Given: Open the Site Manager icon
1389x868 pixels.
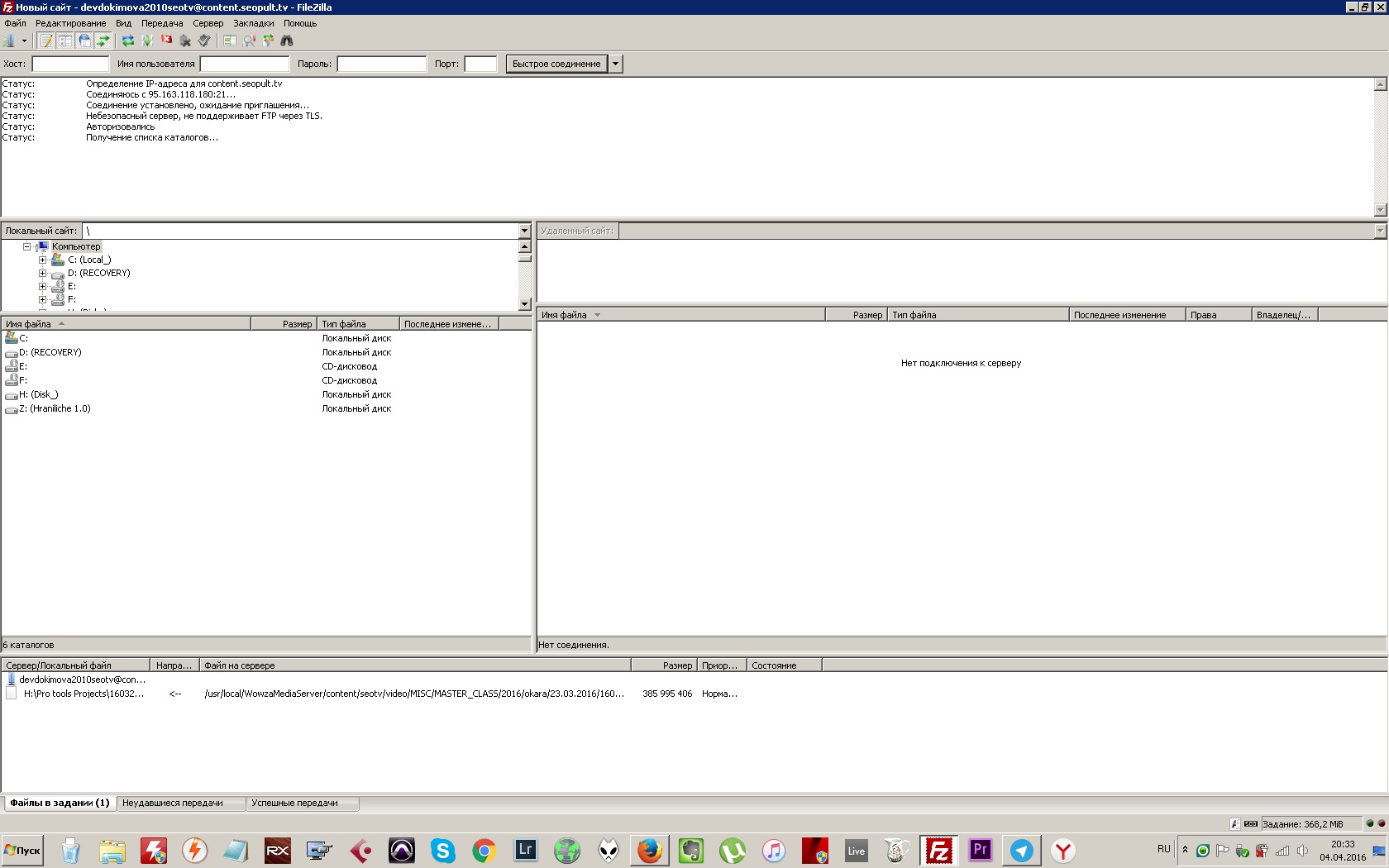Looking at the screenshot, I should (x=9, y=41).
